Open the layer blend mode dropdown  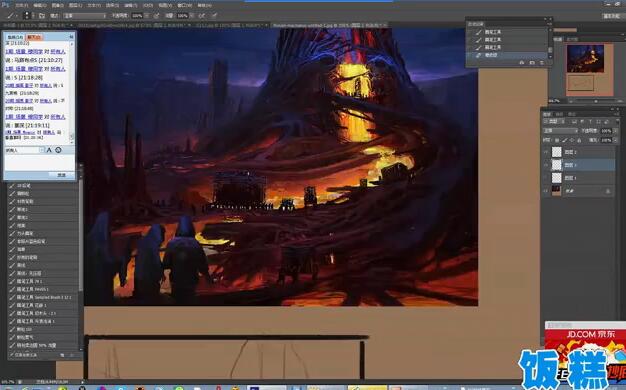(x=561, y=131)
